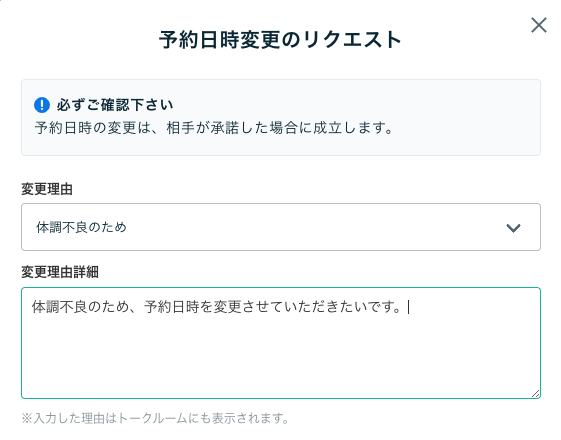Click the footnote about トークルーム display
This screenshot has width=561, height=440.
click(155, 418)
